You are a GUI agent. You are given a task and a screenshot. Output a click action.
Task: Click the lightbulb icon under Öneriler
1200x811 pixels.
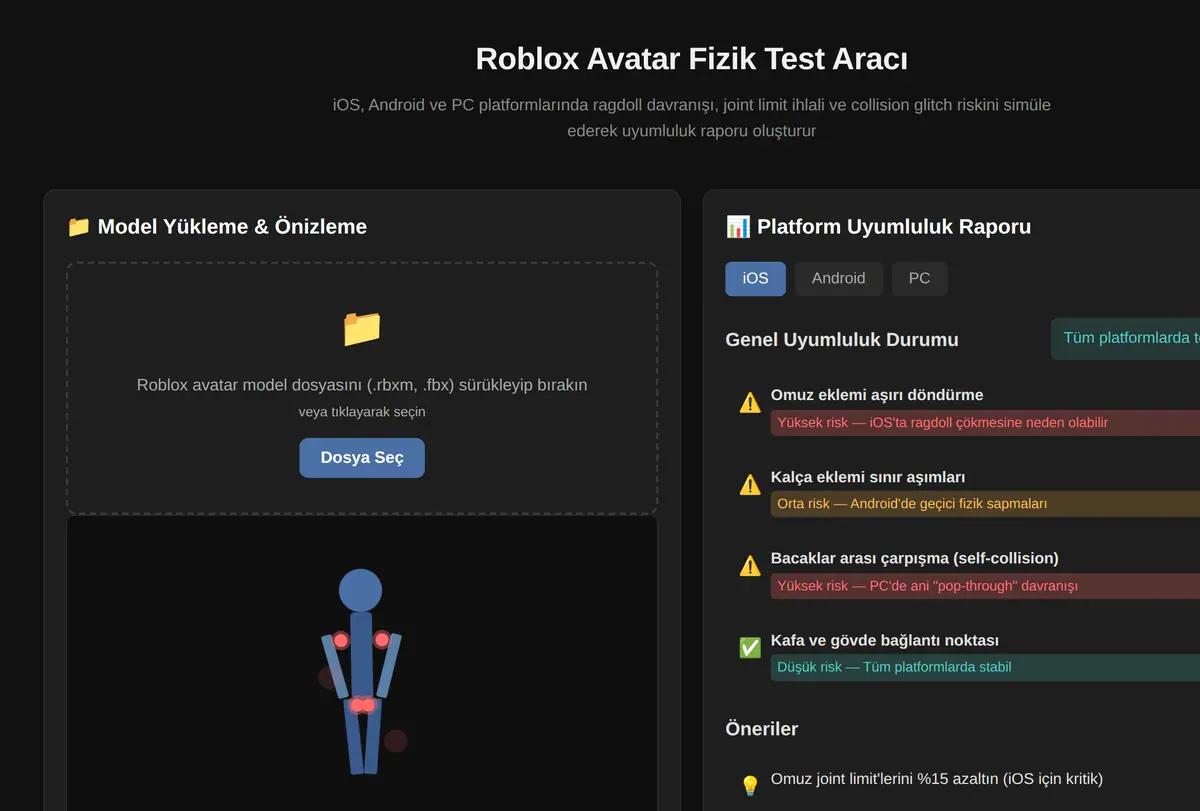[750, 786]
